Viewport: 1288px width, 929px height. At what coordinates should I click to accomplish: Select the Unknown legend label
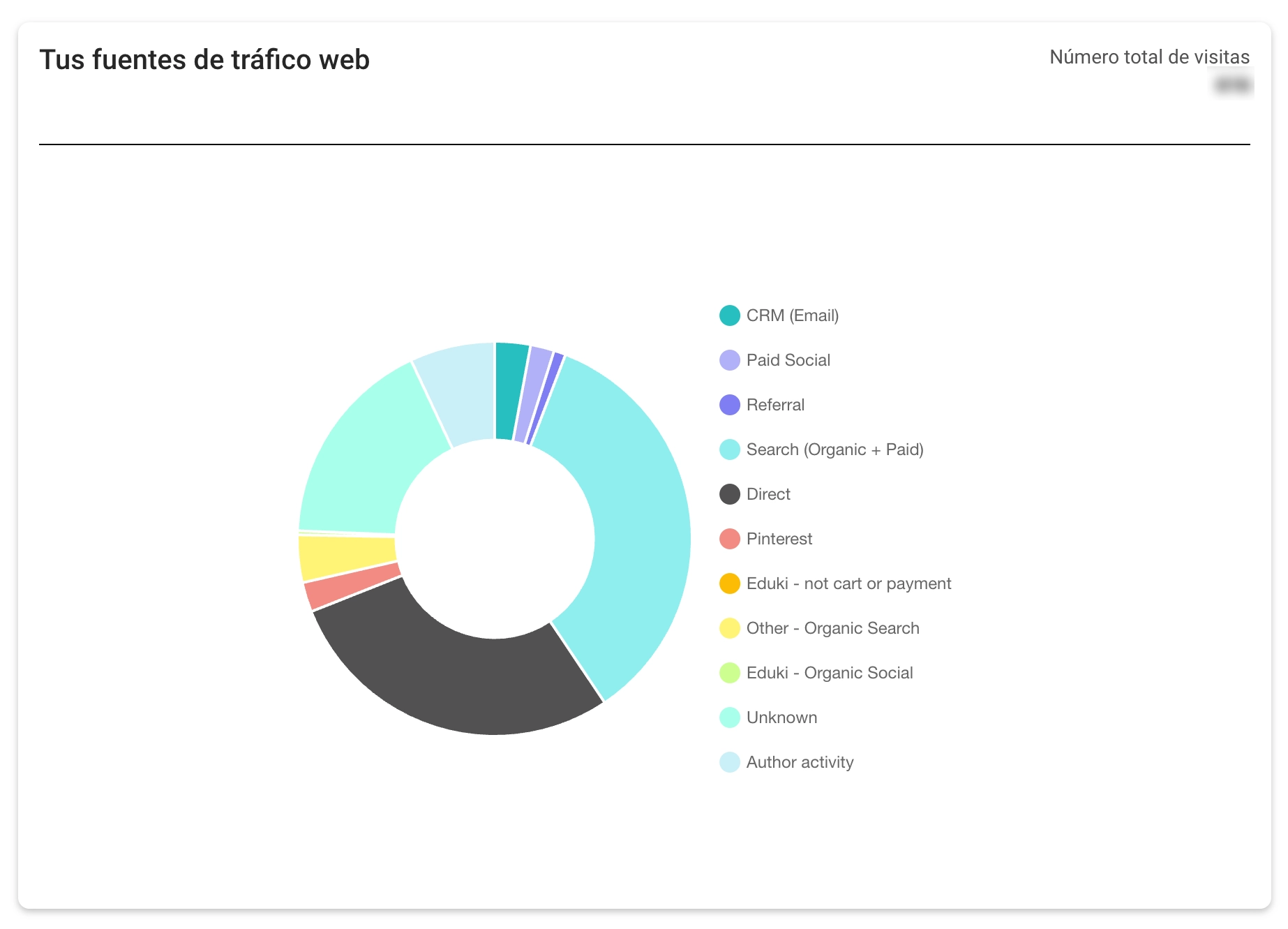click(781, 718)
